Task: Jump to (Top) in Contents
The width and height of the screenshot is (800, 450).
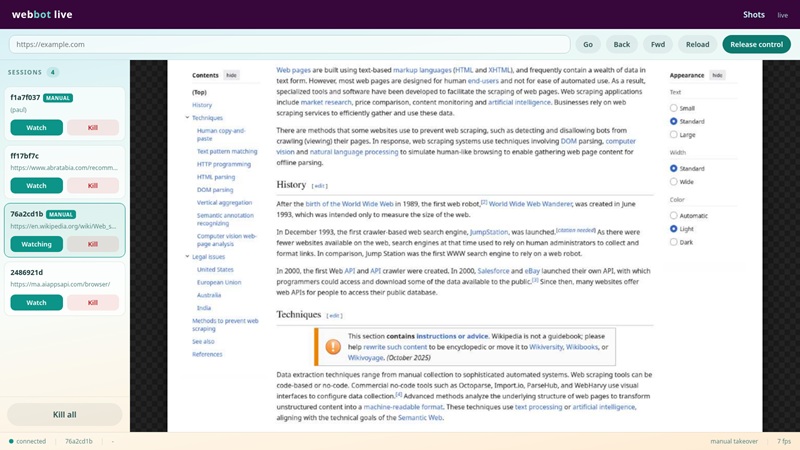Action: coord(199,92)
